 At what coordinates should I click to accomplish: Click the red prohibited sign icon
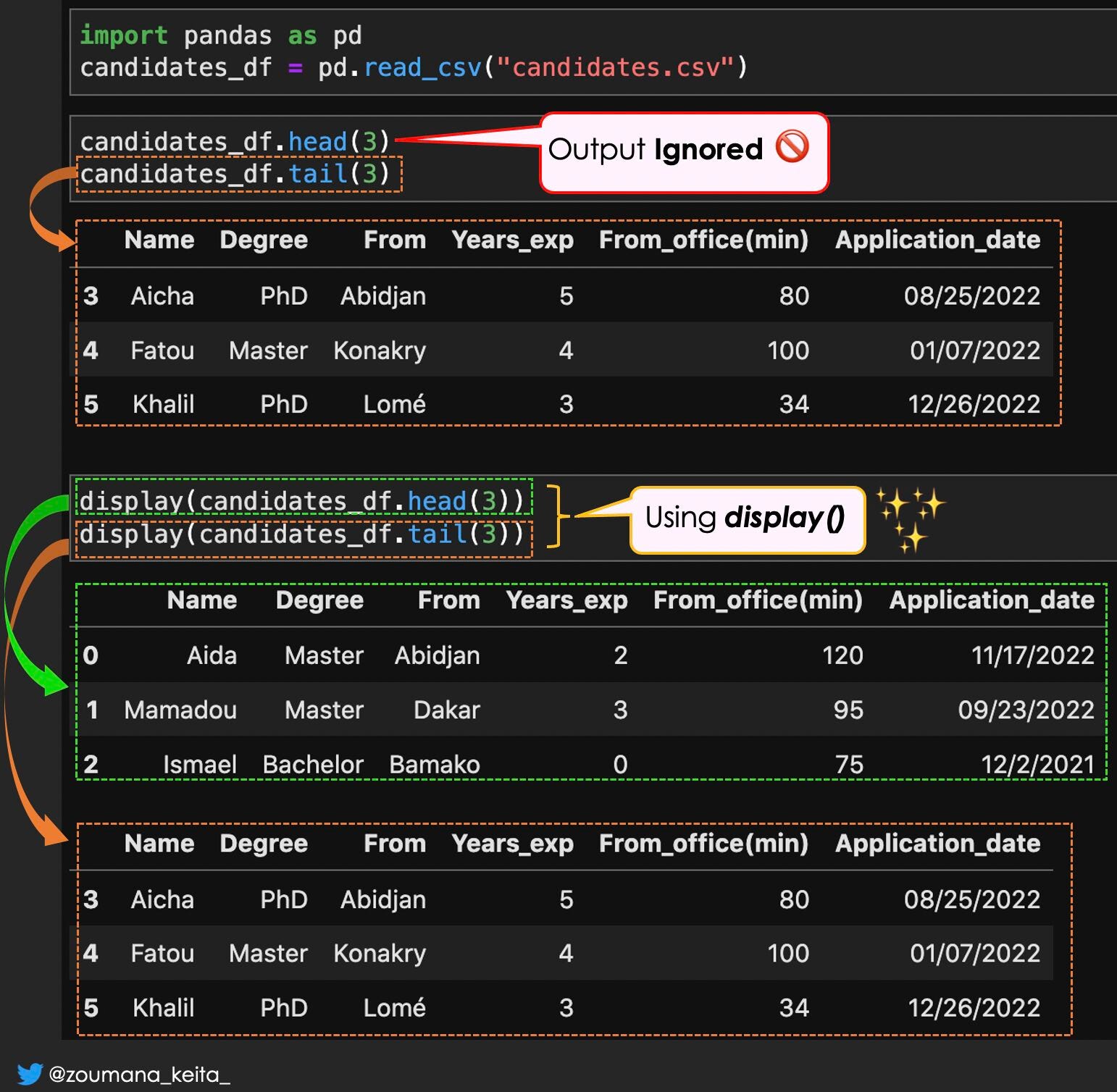click(x=792, y=147)
